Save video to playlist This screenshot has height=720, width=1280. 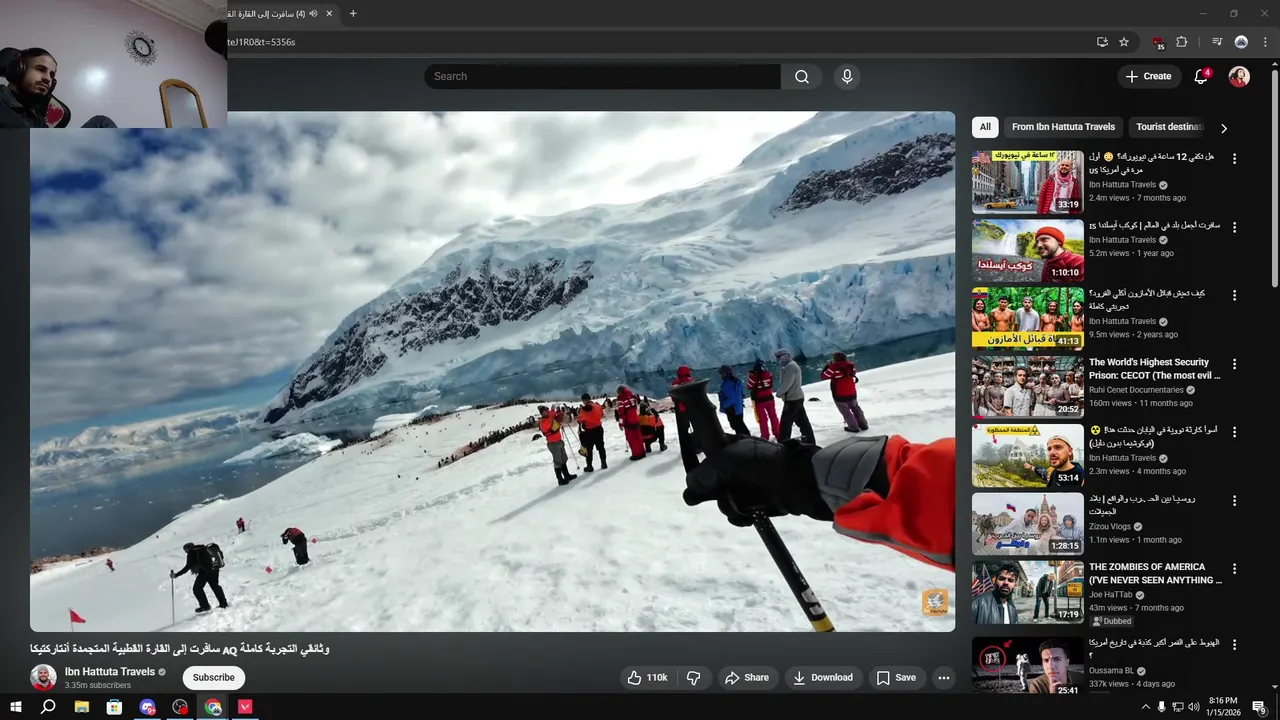[x=896, y=678]
